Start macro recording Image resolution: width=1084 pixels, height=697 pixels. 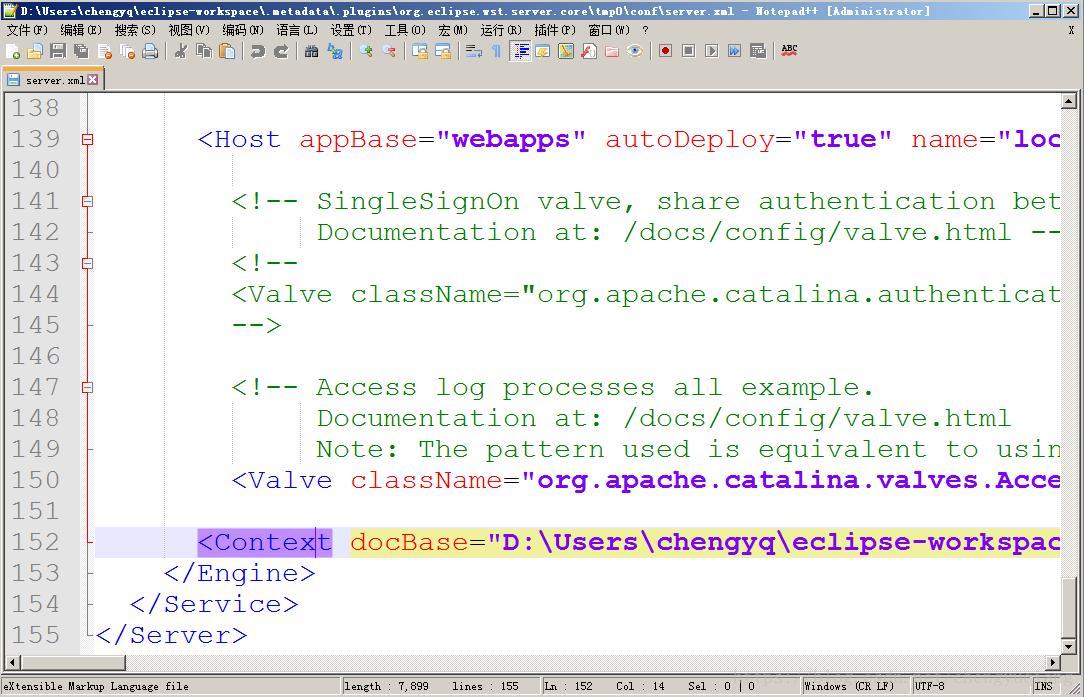665,51
